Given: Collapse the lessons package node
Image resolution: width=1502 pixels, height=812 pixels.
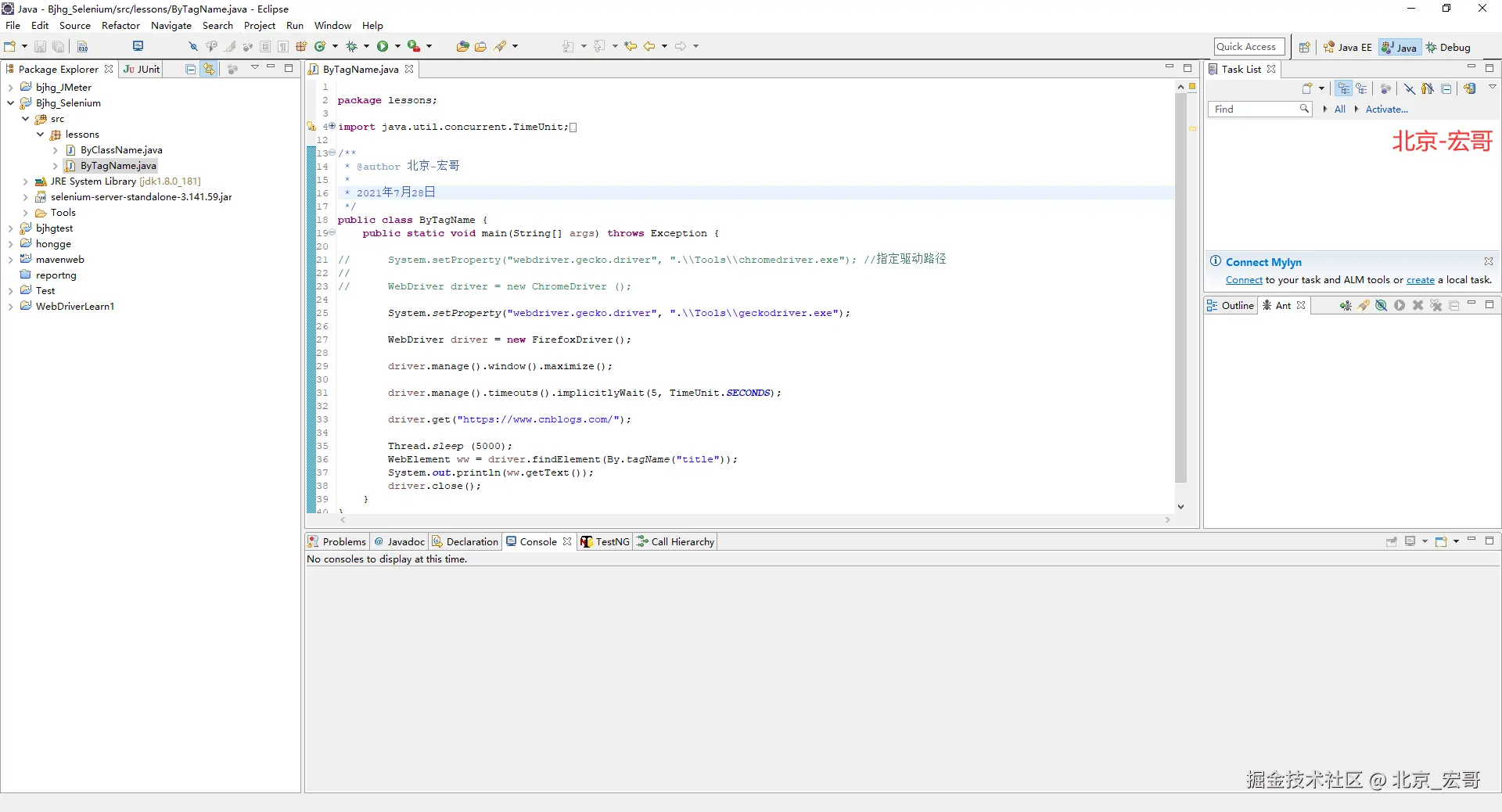Looking at the screenshot, I should [41, 135].
